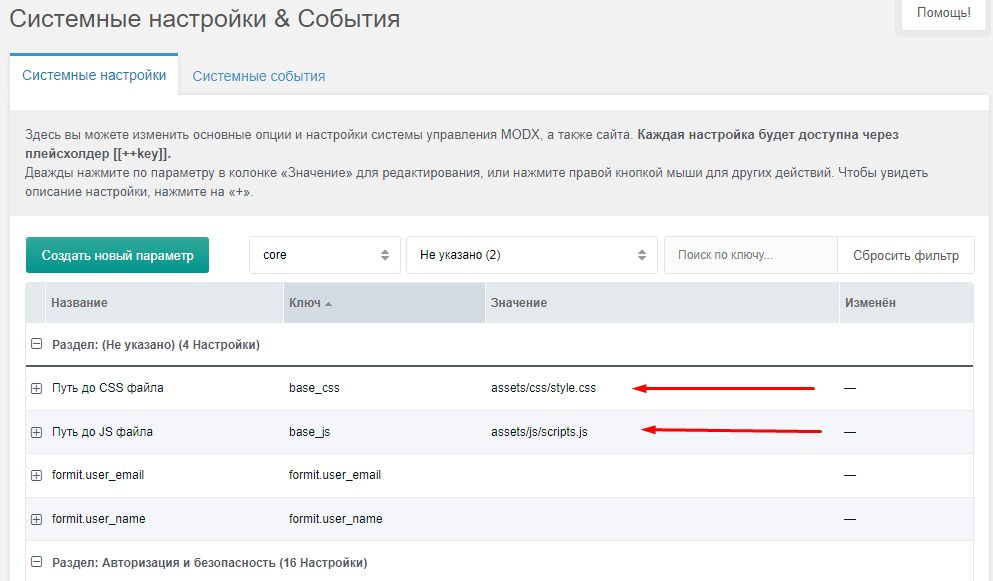Viewport: 993px width, 581px height.
Task: Click modified dash in base_css row
Action: point(850,388)
